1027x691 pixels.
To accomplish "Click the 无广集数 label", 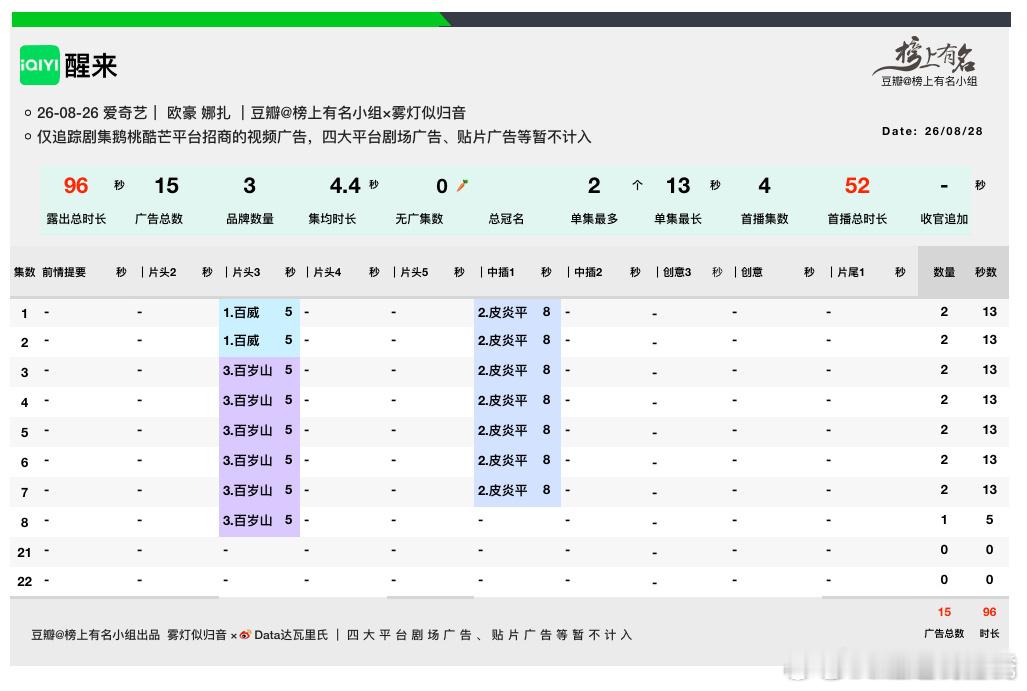I will coord(419,219).
